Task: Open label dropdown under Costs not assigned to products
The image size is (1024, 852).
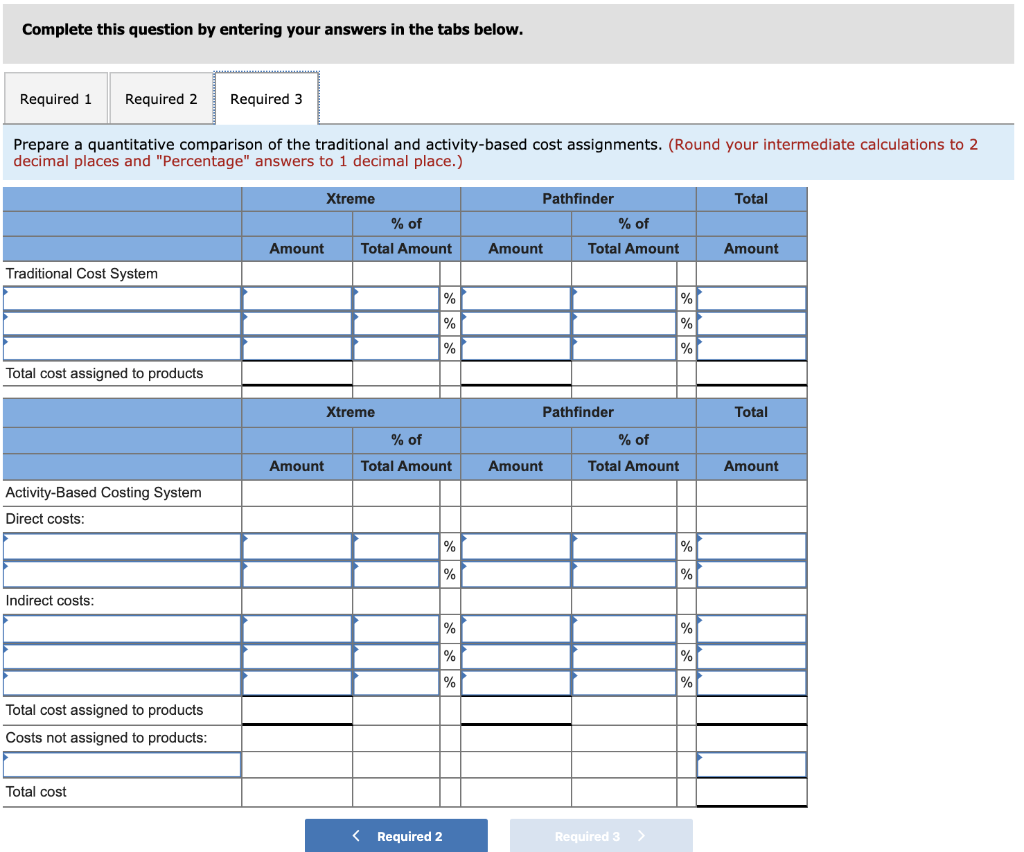Action: point(122,764)
